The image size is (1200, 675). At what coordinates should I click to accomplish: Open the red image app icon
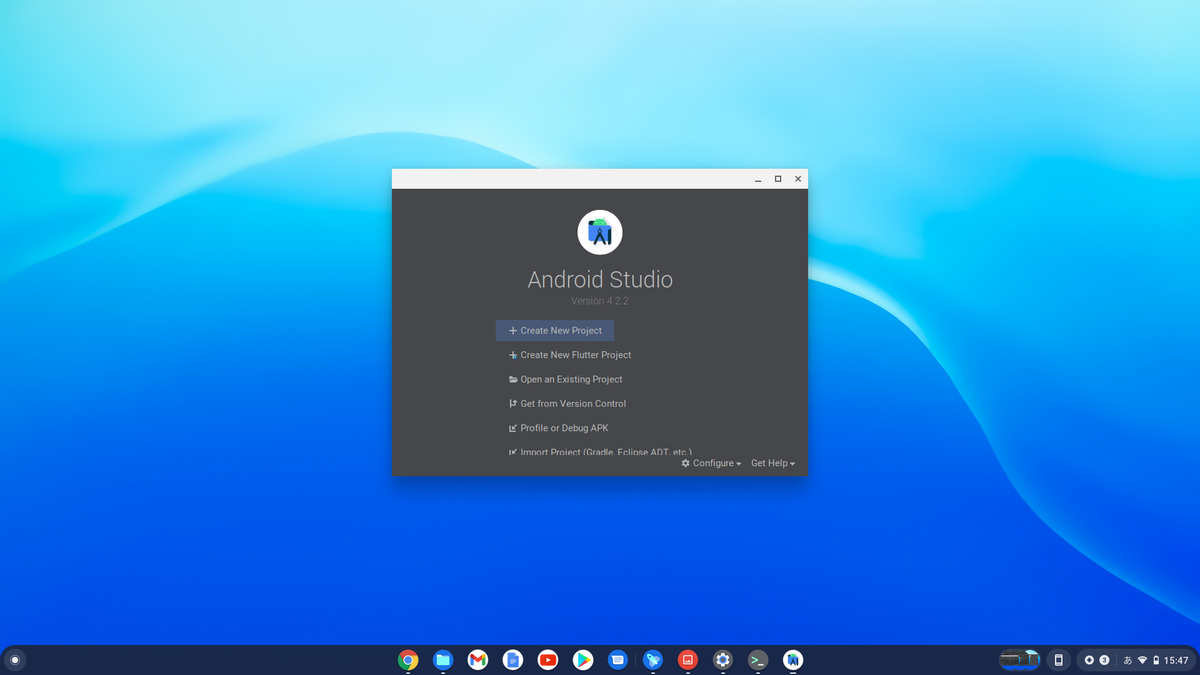[x=688, y=660]
